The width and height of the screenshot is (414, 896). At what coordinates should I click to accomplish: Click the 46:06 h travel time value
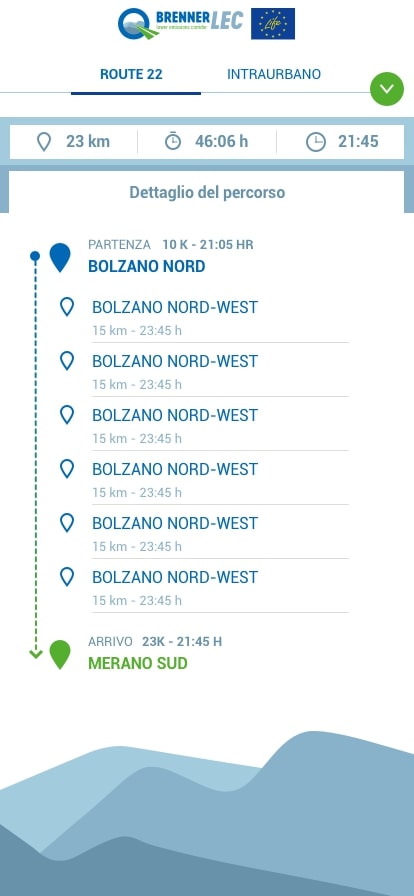[221, 142]
